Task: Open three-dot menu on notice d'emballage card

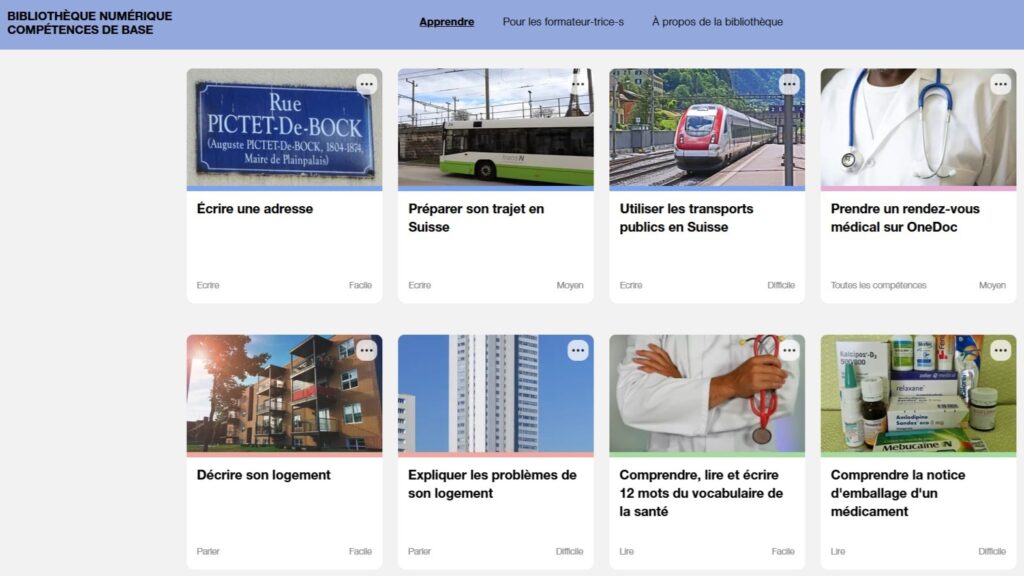Action: click(1000, 351)
